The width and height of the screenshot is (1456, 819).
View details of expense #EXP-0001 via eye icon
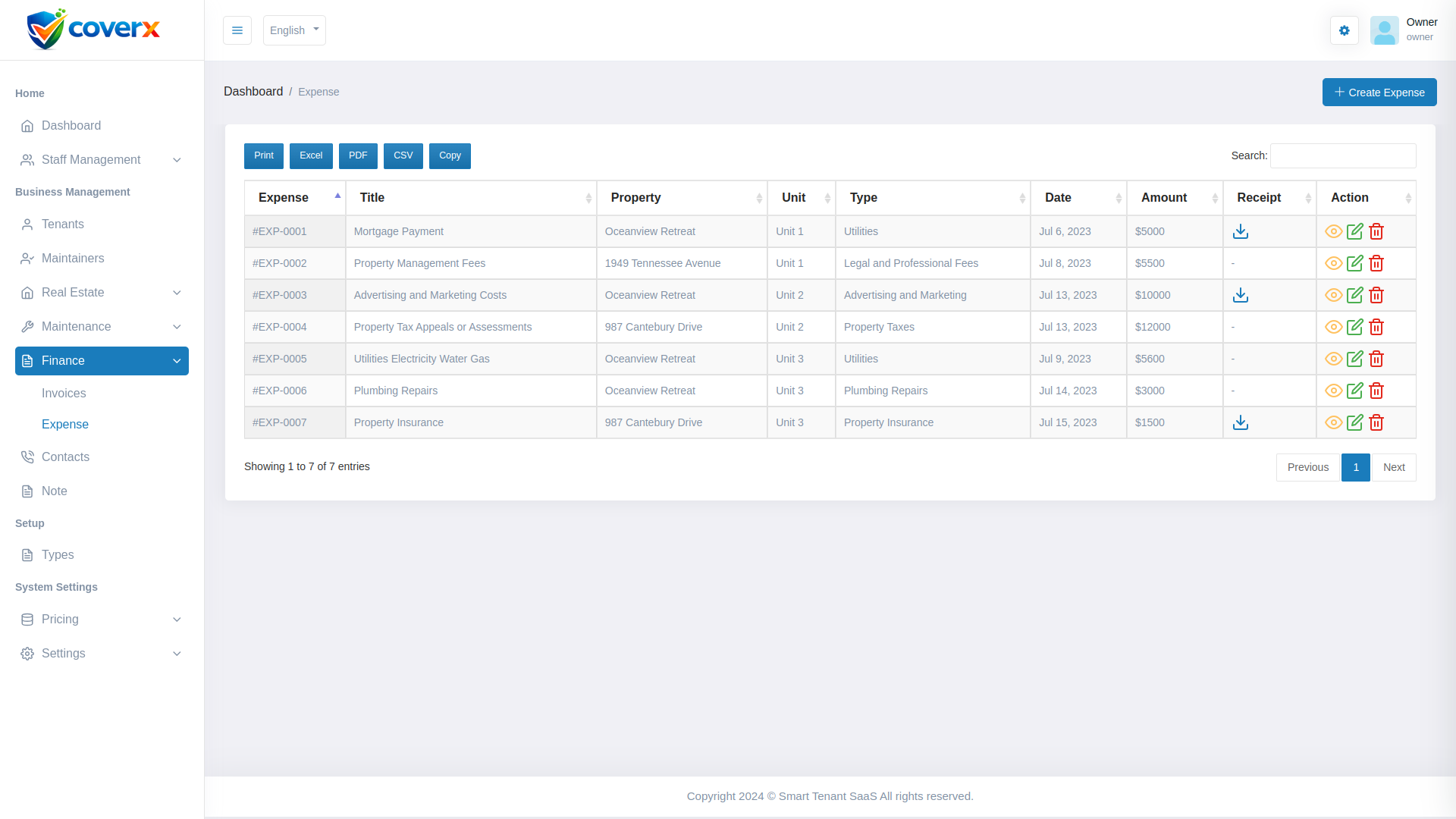click(x=1334, y=231)
